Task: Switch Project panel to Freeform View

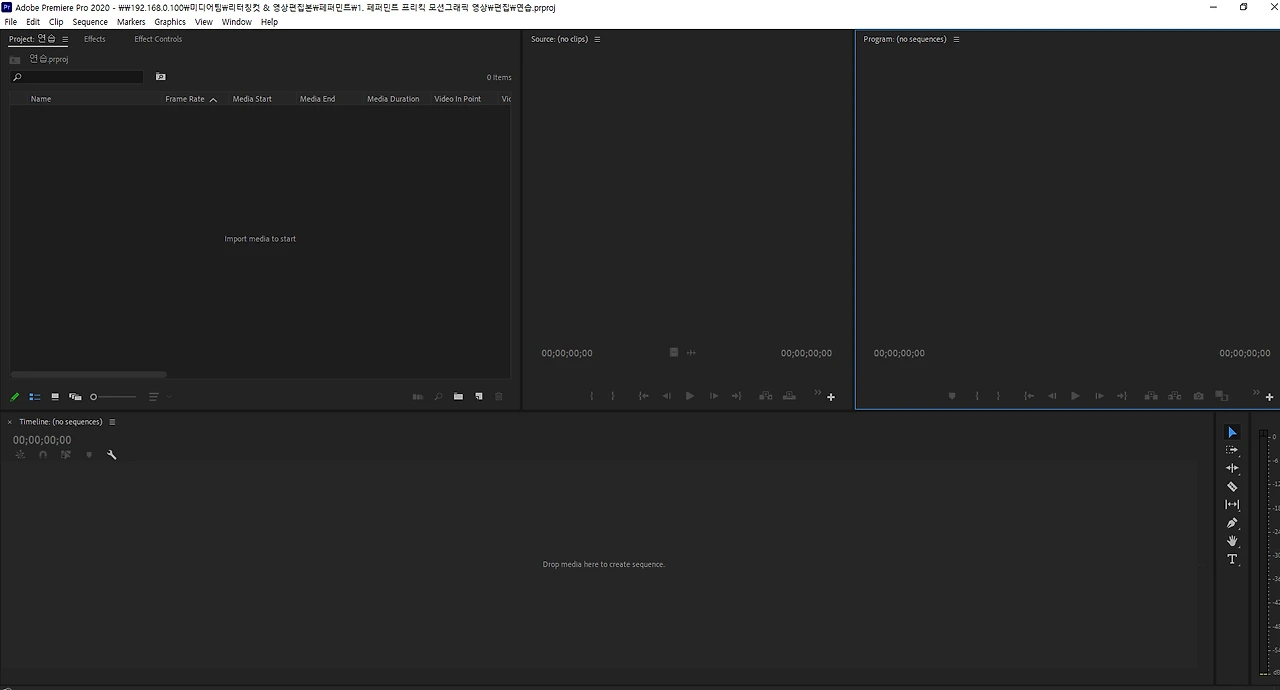Action: [x=75, y=397]
